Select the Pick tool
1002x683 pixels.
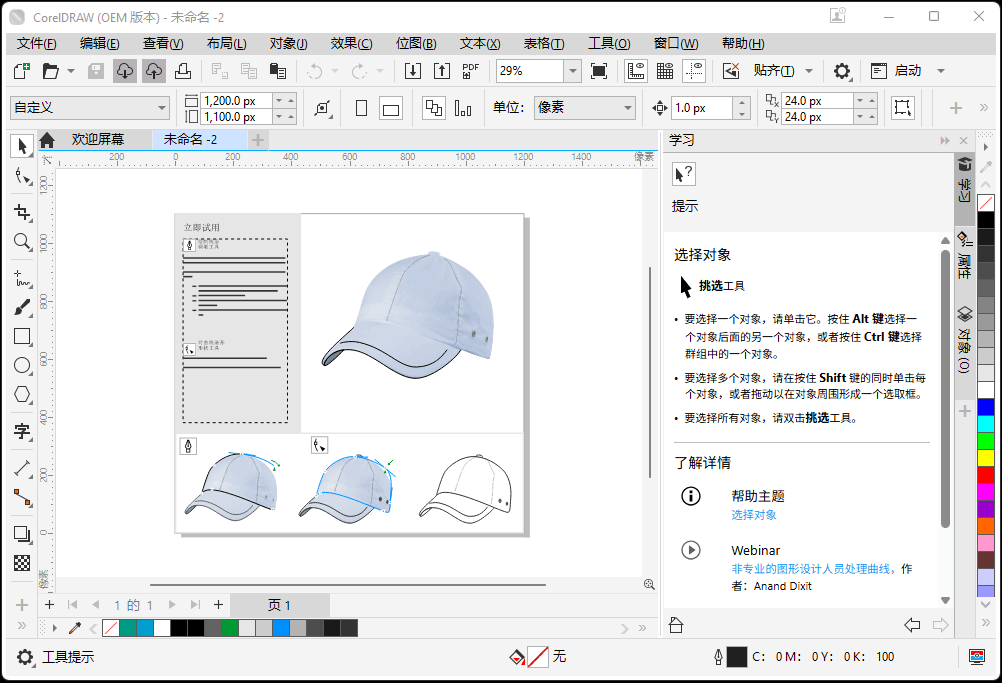(x=22, y=146)
